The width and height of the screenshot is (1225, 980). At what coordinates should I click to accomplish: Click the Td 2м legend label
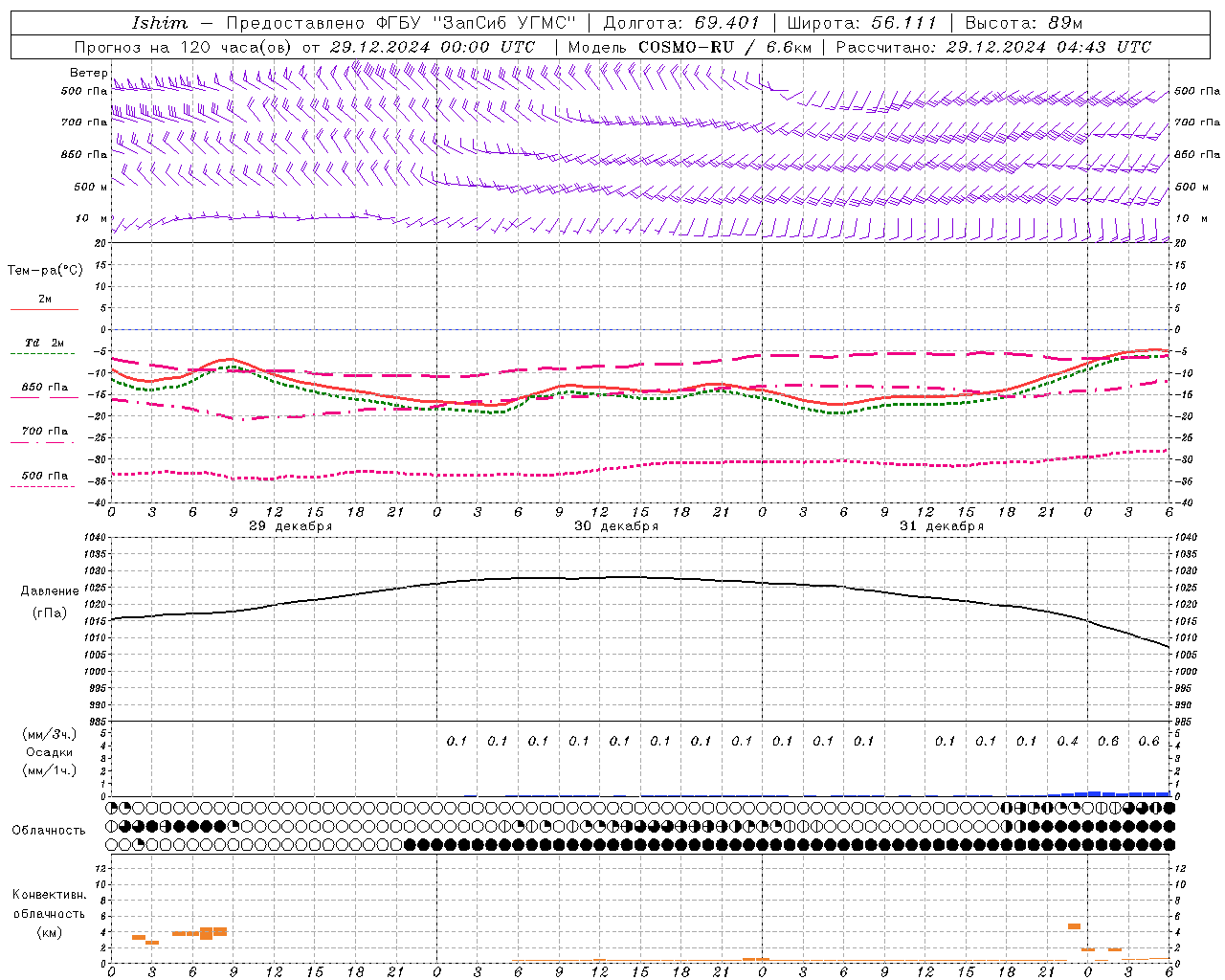[44, 343]
